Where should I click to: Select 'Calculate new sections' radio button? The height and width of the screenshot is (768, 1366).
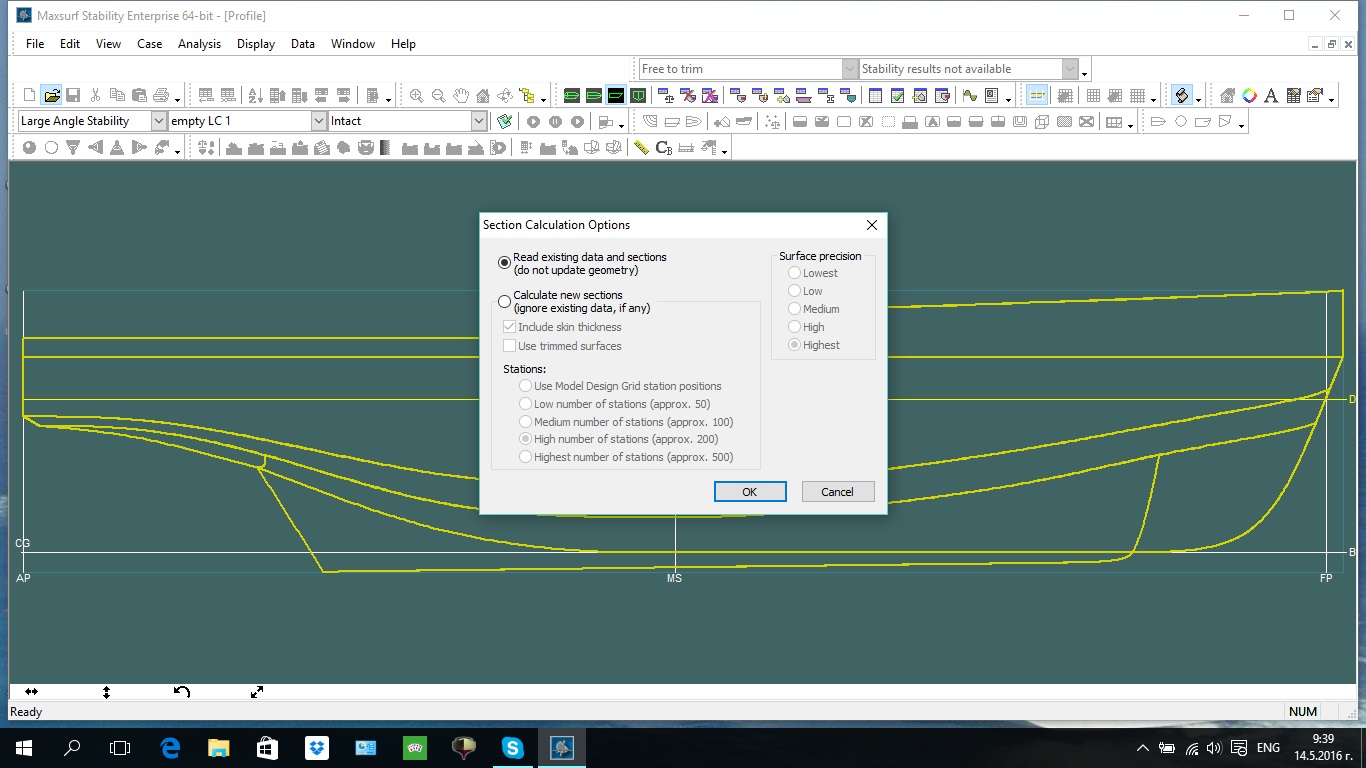[x=505, y=301]
